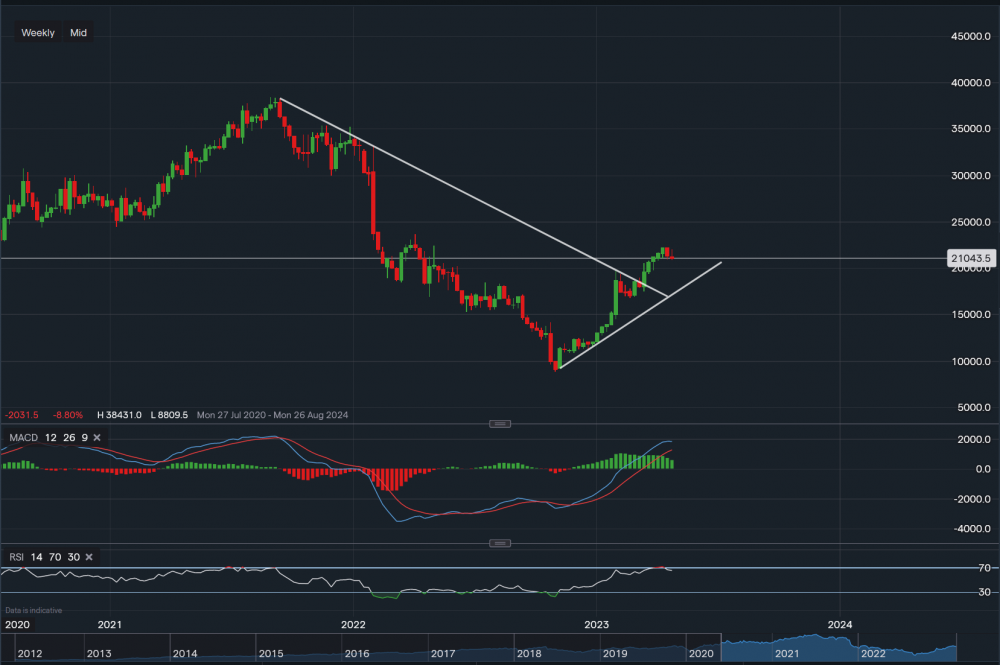Select the ascending white support trendline
Image resolution: width=1000 pixels, height=665 pixels.
coord(640,315)
